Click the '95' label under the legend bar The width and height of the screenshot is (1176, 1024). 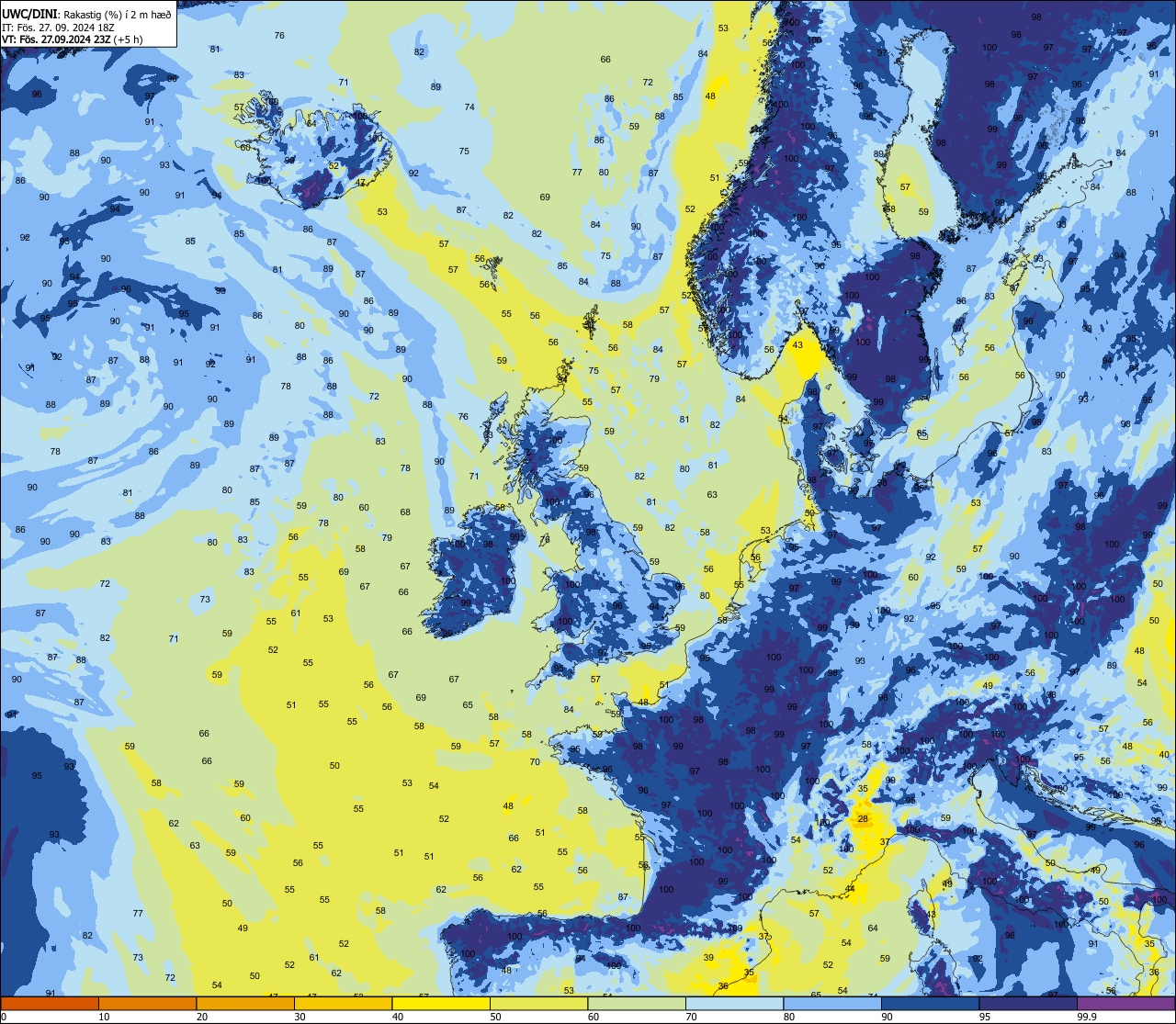[x=985, y=1017]
